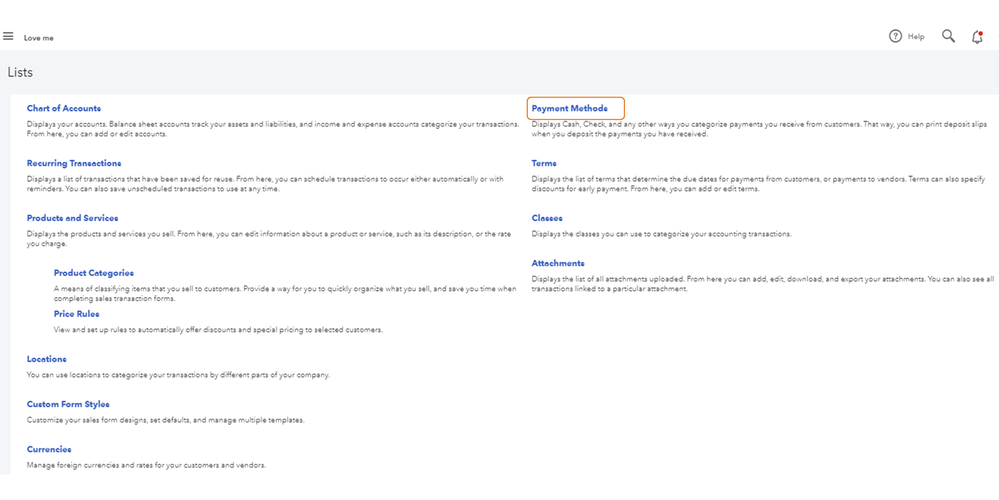The width and height of the screenshot is (999, 500).
Task: Select the Product Categories link
Action: [93, 272]
